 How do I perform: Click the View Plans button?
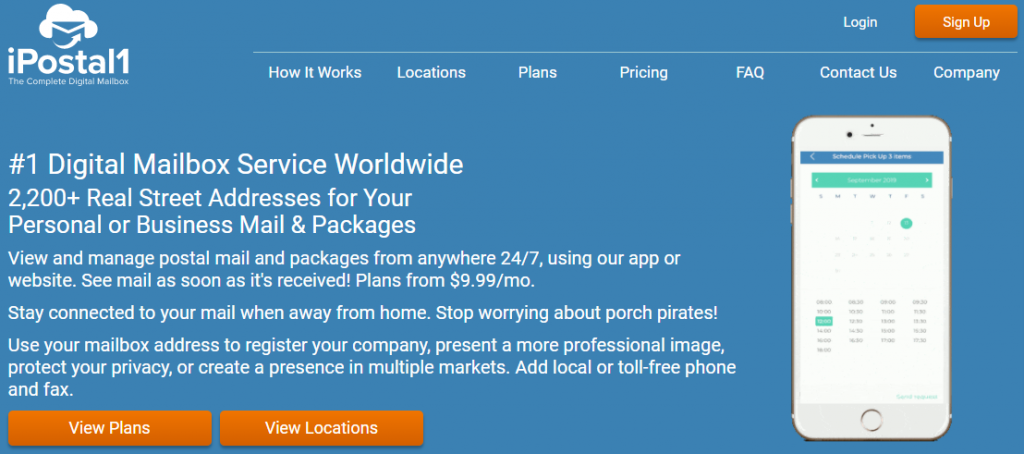110,428
